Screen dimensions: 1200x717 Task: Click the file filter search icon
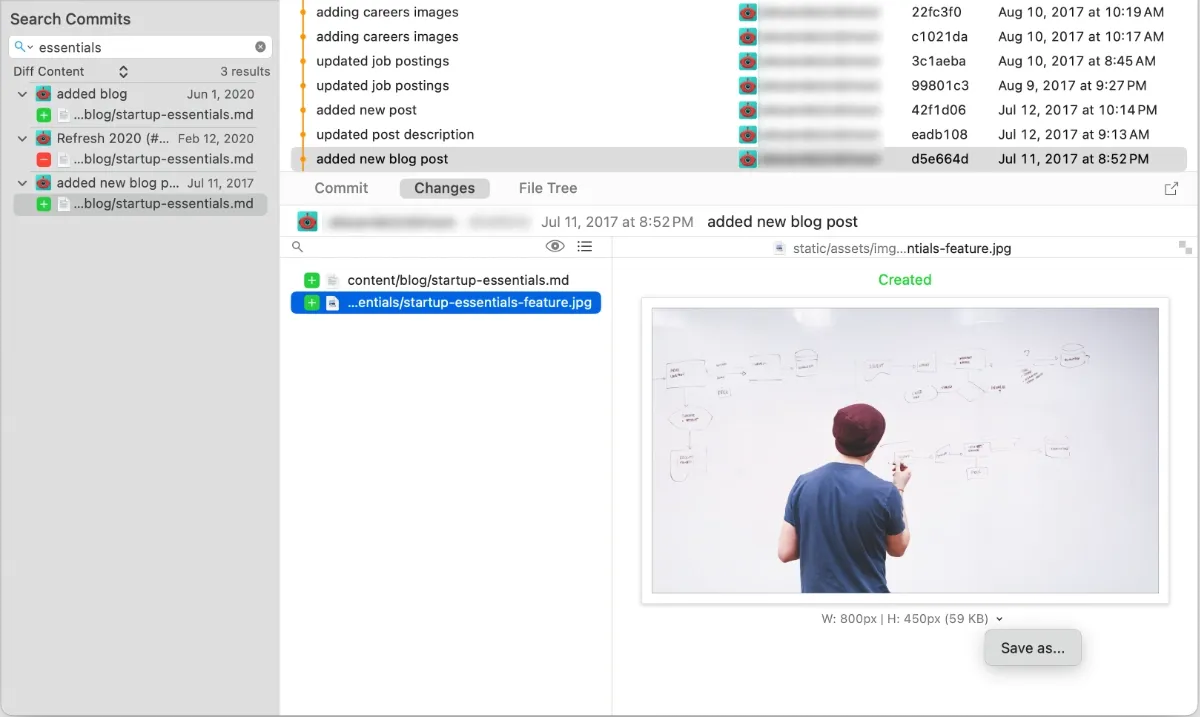pos(297,246)
